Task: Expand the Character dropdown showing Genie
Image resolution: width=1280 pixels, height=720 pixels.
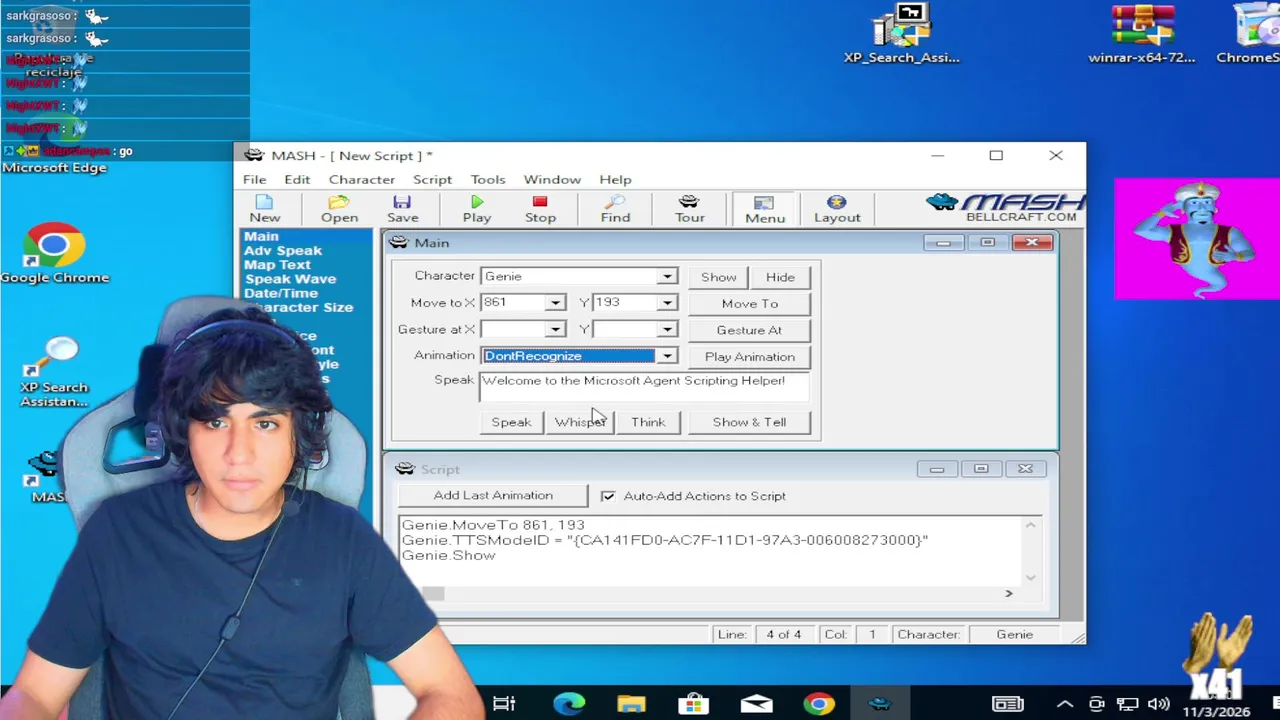Action: (667, 276)
